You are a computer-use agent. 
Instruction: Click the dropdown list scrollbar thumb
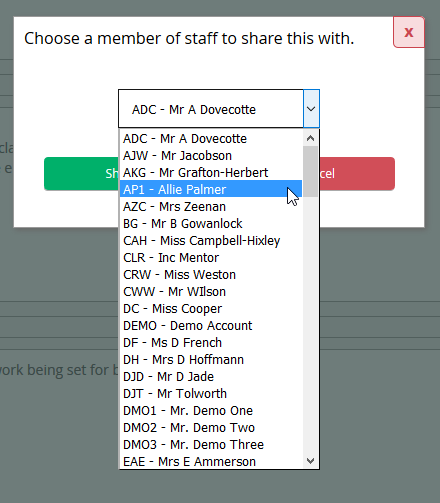[310, 171]
